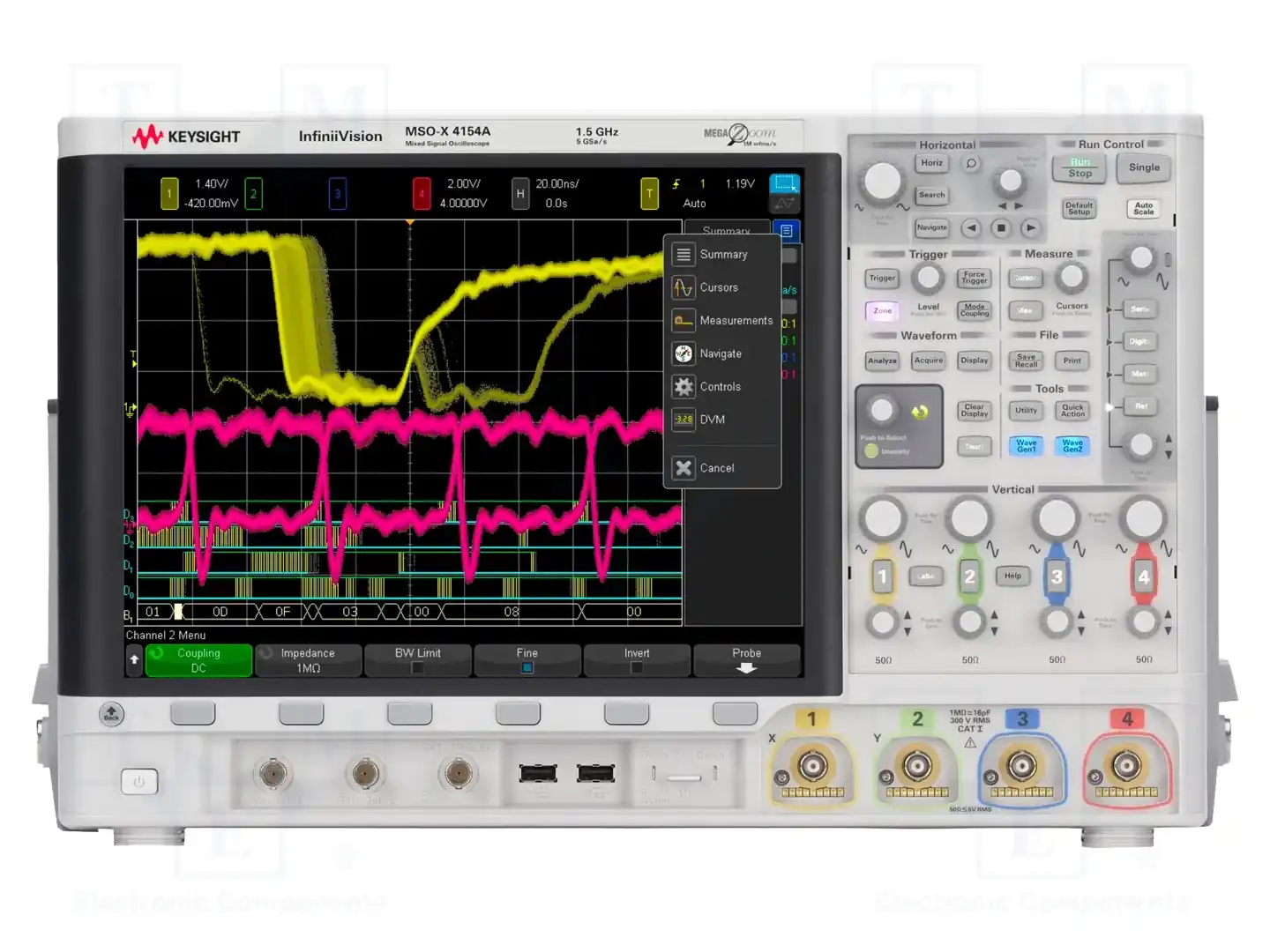Image resolution: width=1270 pixels, height=952 pixels.
Task: Click the navigate backward arrow button
Action: [x=971, y=228]
